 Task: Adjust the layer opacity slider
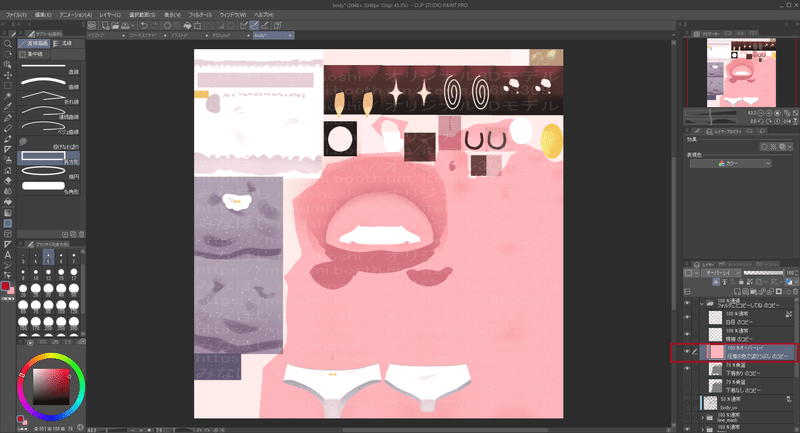click(x=763, y=273)
